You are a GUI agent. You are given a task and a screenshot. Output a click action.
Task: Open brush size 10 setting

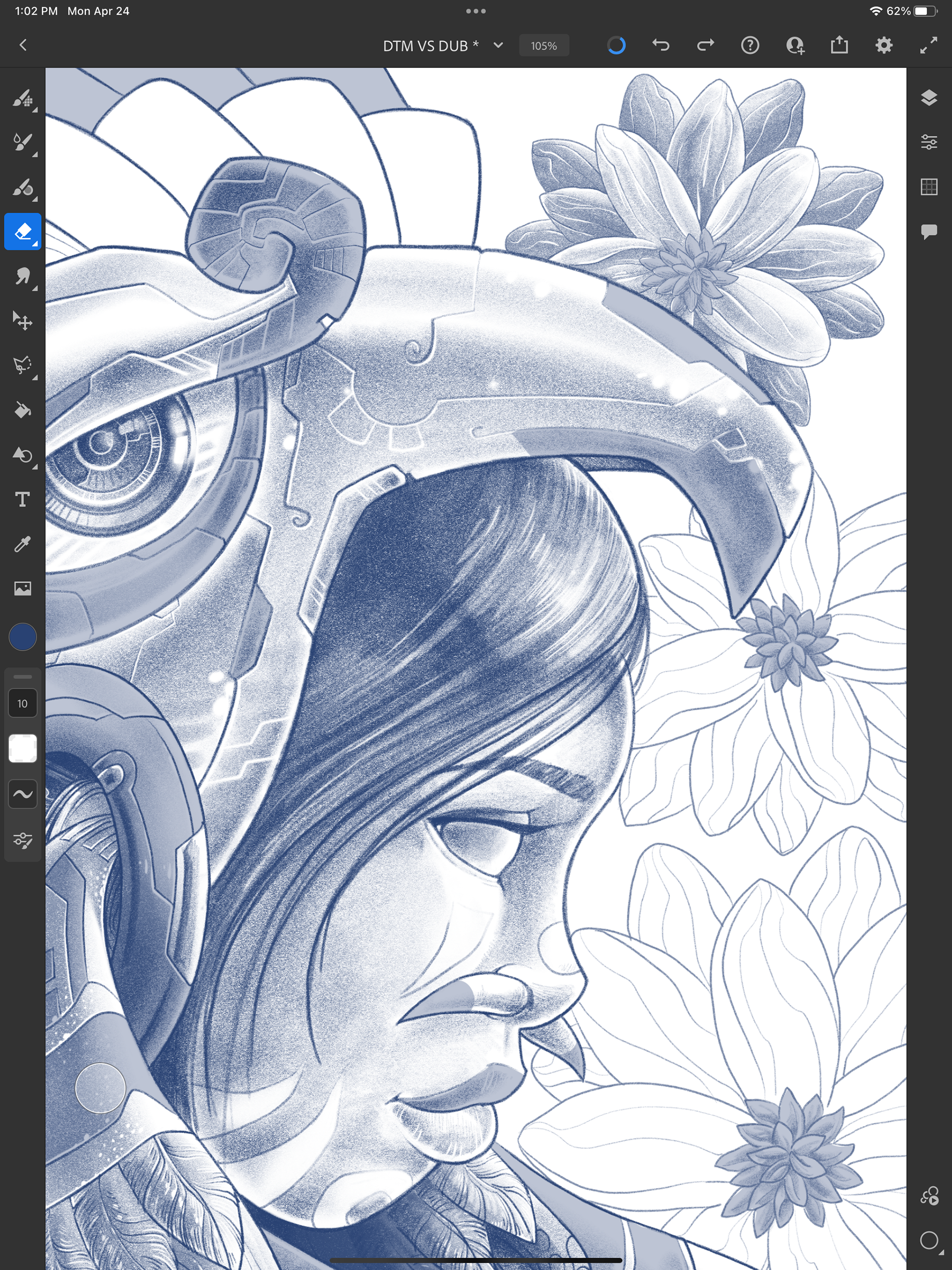[x=22, y=703]
